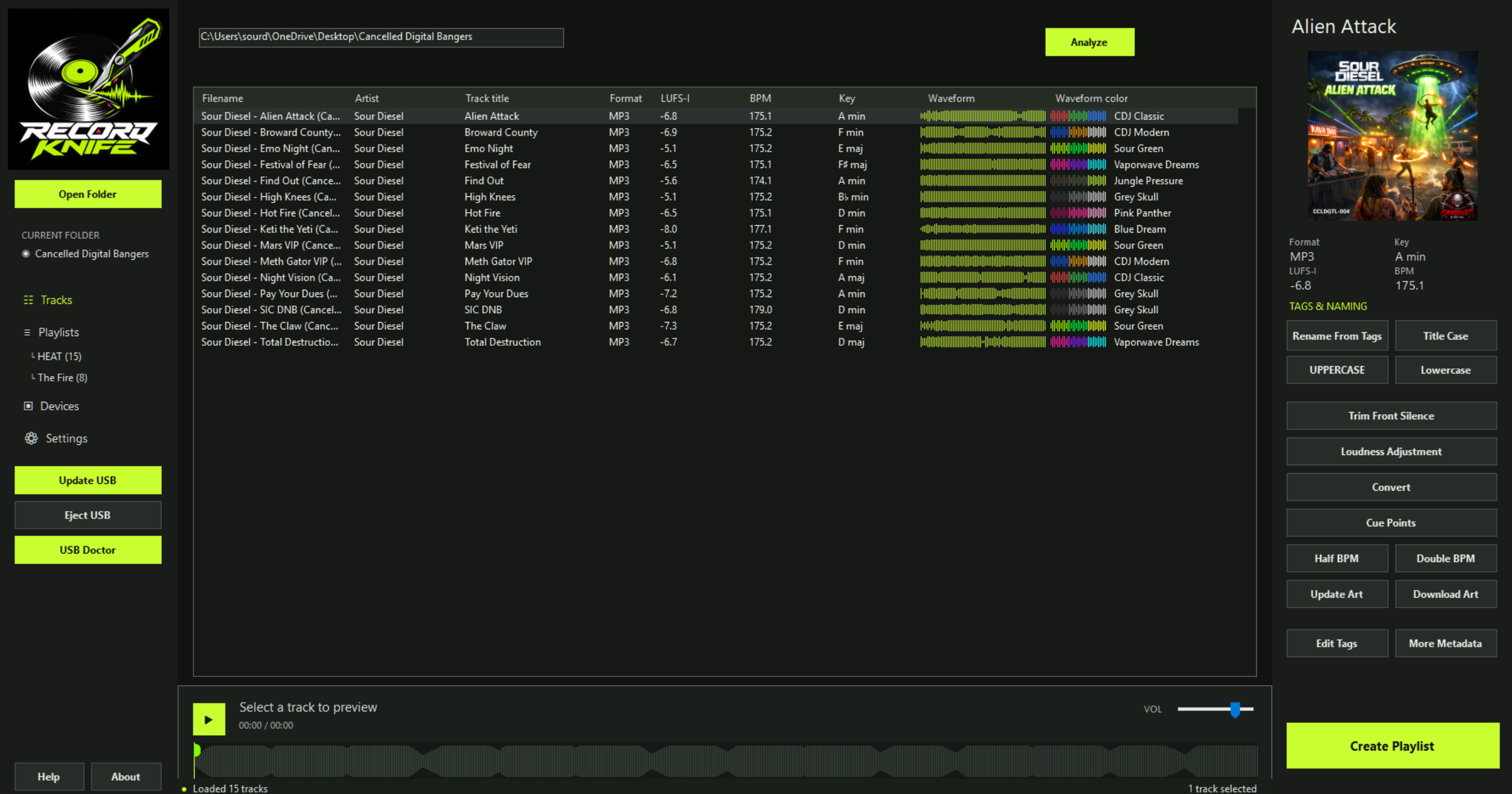Image resolution: width=1512 pixels, height=794 pixels.
Task: Open the Edit Tags dialog
Action: (x=1337, y=643)
